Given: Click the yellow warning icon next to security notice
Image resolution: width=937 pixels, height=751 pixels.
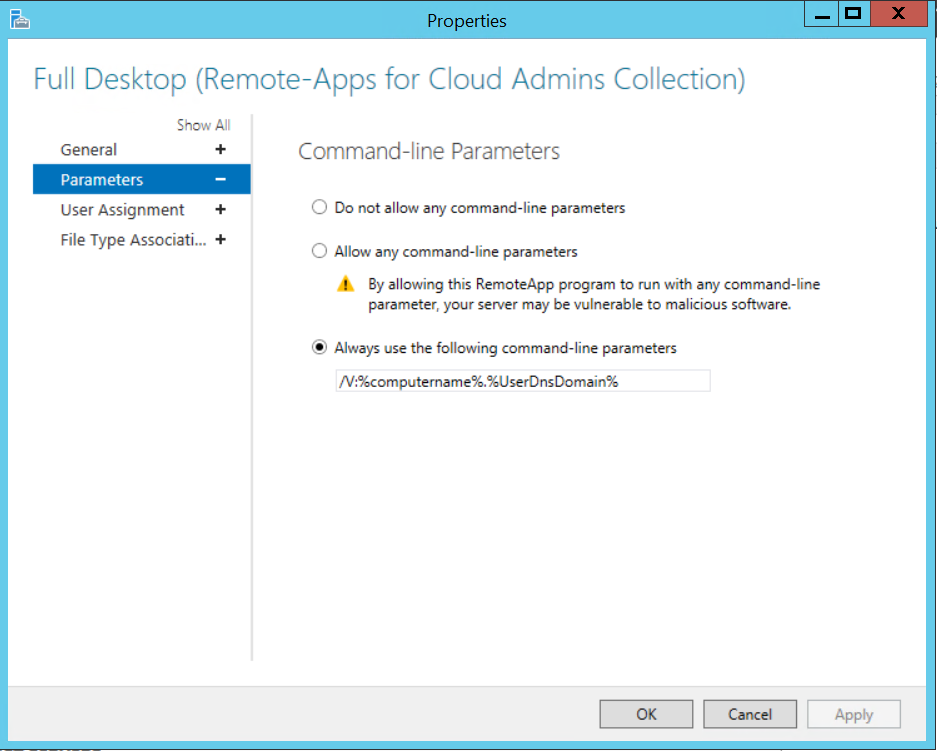Looking at the screenshot, I should tap(346, 283).
